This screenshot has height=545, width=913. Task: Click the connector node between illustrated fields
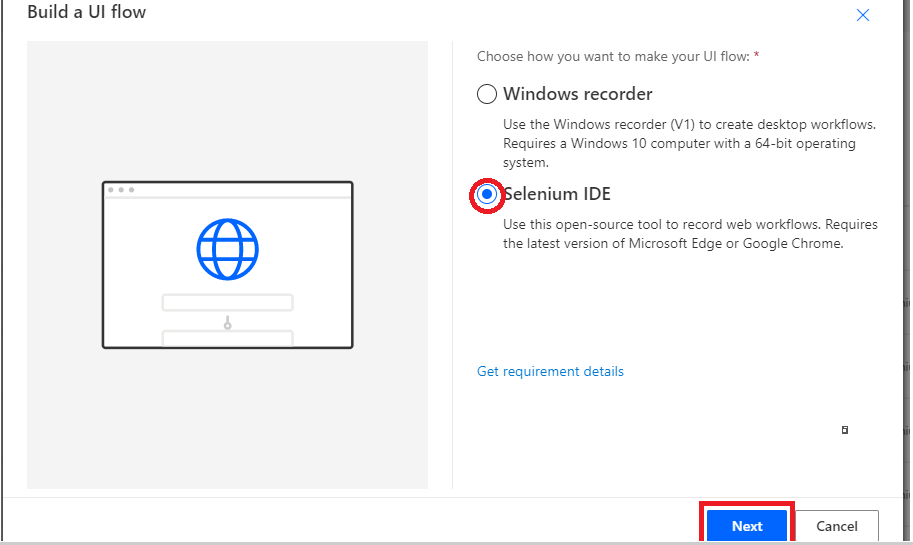228,325
